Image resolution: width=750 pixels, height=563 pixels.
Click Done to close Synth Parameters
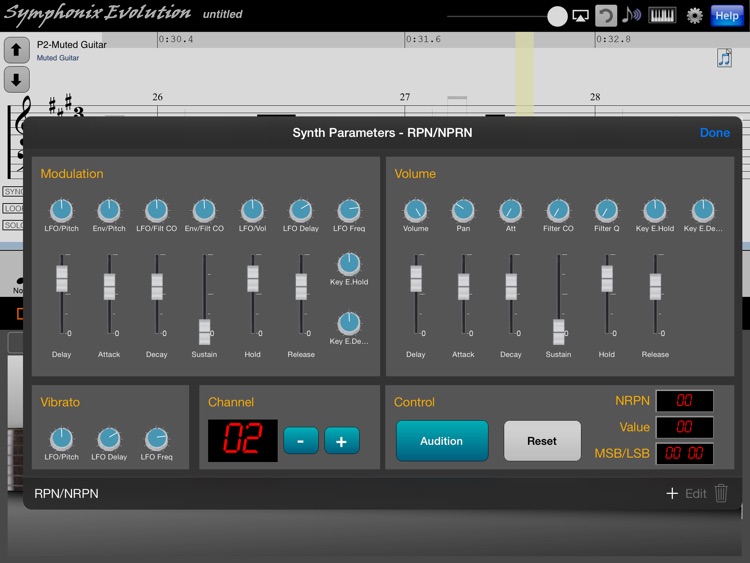pyautogui.click(x=715, y=132)
